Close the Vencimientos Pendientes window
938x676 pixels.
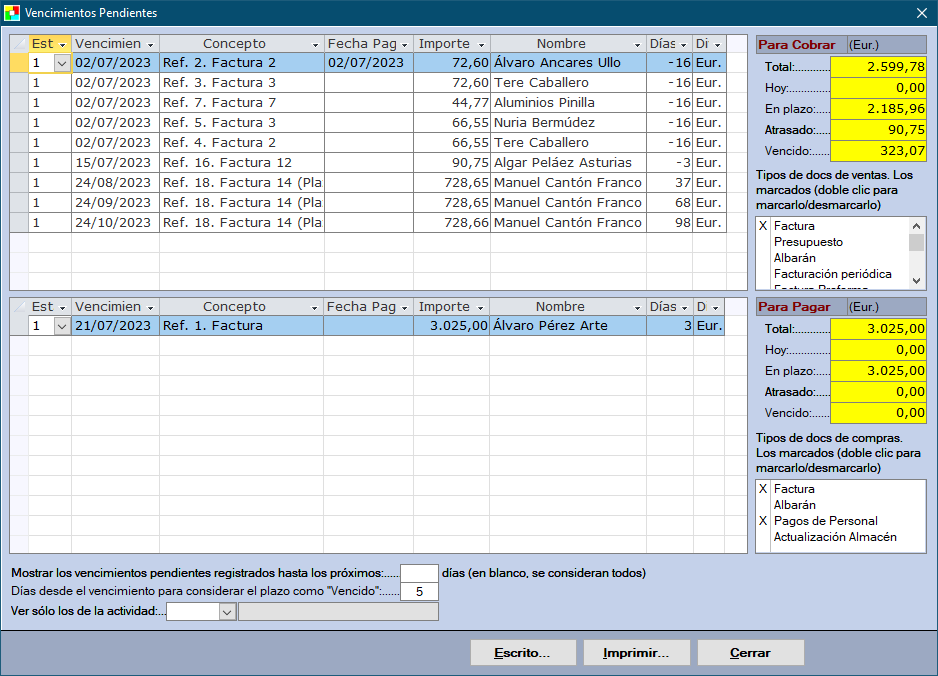[921, 13]
